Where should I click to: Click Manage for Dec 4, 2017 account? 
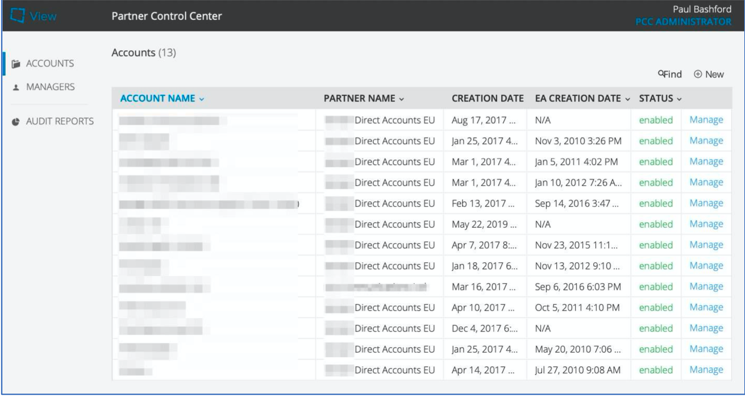[706, 328]
